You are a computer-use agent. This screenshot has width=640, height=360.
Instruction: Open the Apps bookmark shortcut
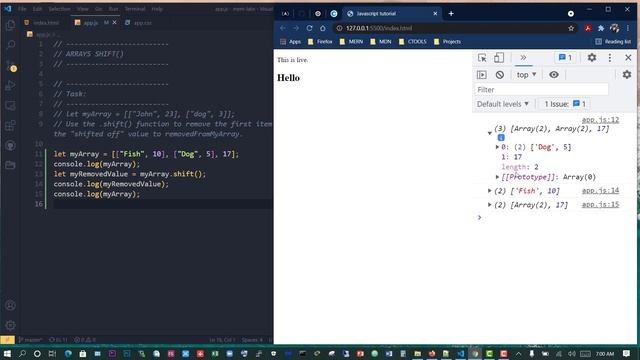click(291, 42)
